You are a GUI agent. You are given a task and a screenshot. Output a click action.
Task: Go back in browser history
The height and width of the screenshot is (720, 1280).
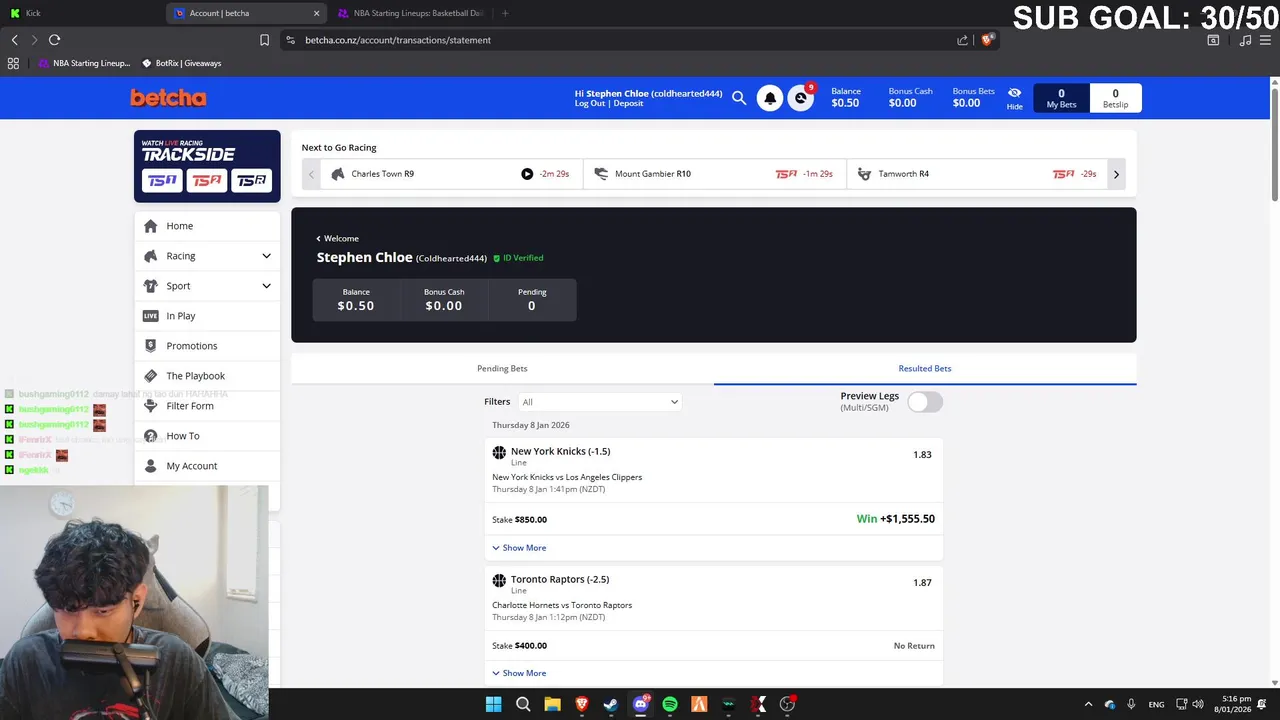(14, 40)
